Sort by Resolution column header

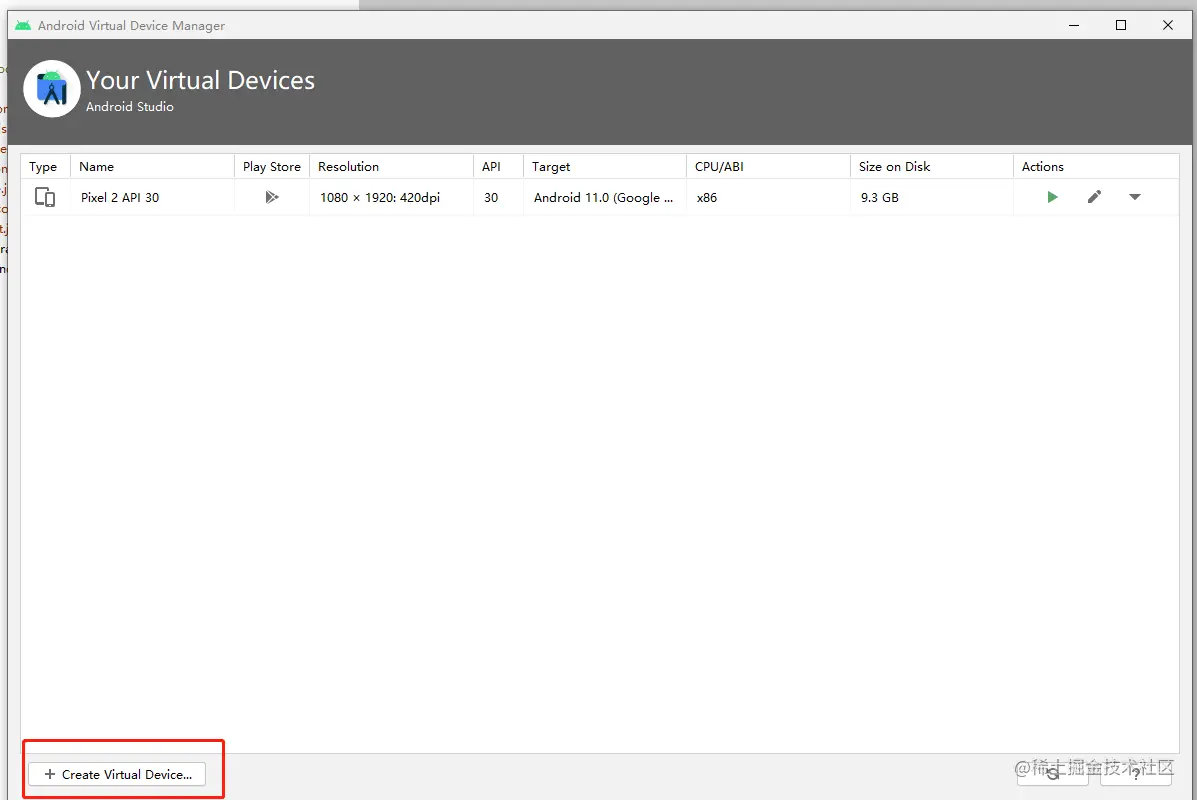pyautogui.click(x=391, y=166)
